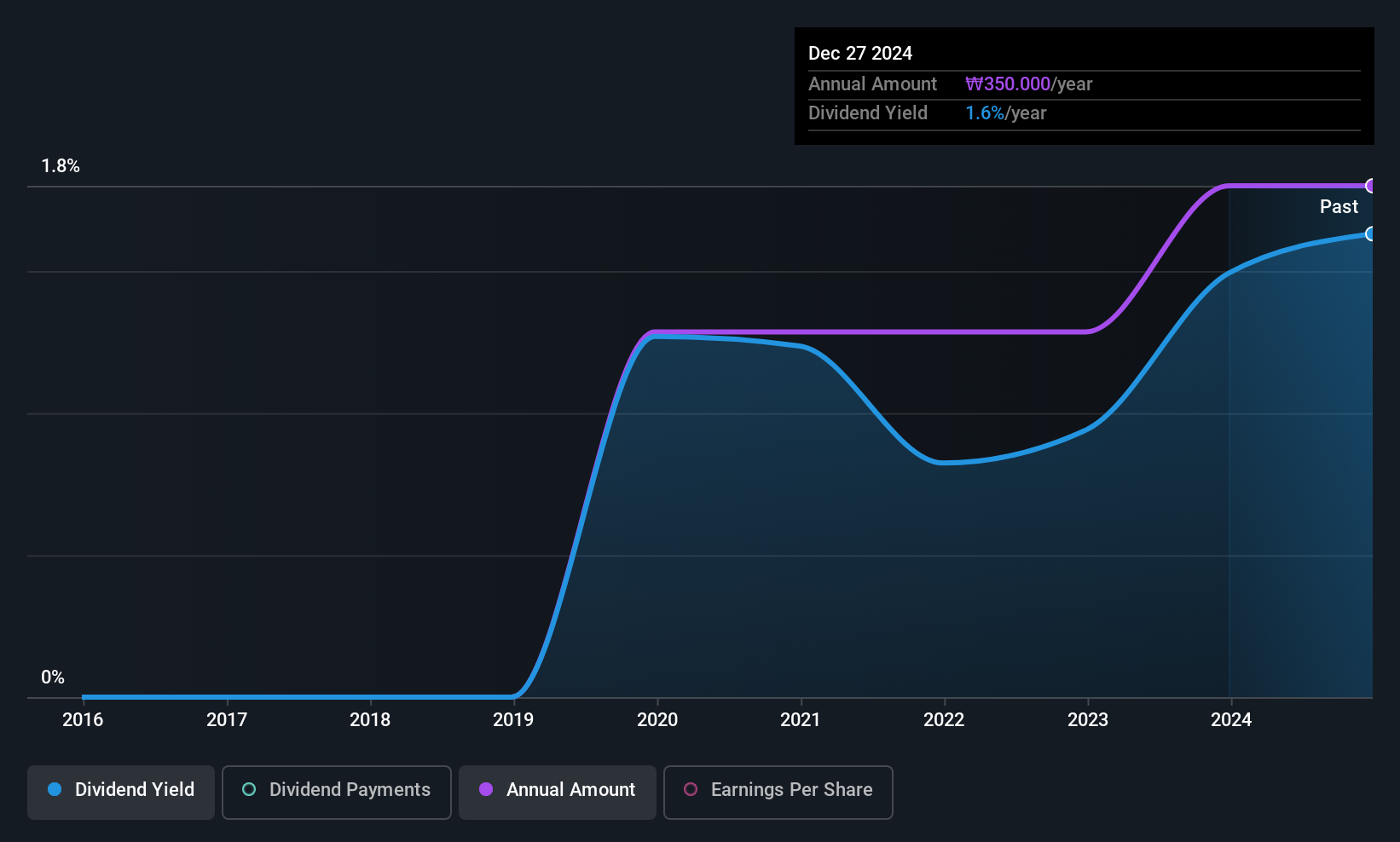Click the 2020 x-axis year label
The width and height of the screenshot is (1400, 842).
tap(657, 720)
